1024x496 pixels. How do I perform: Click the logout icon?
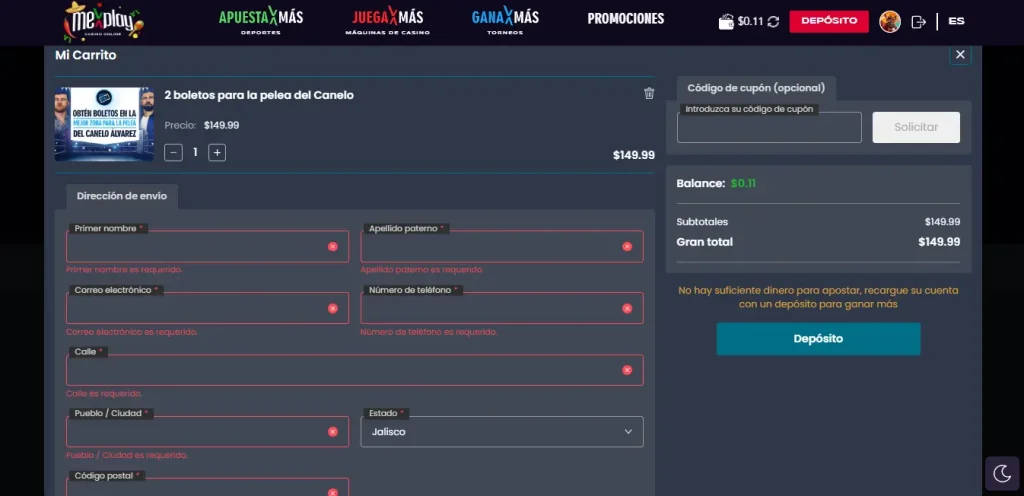918,22
